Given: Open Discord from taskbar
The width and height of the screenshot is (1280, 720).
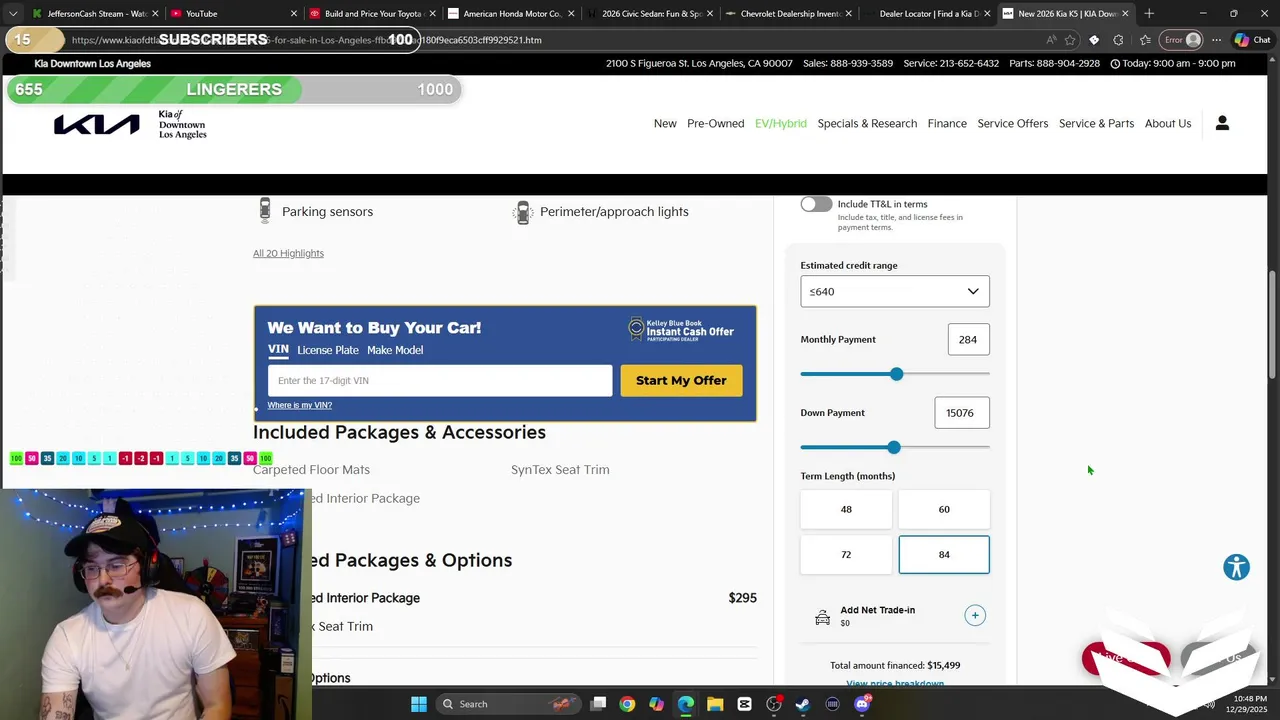Looking at the screenshot, I should click(862, 704).
